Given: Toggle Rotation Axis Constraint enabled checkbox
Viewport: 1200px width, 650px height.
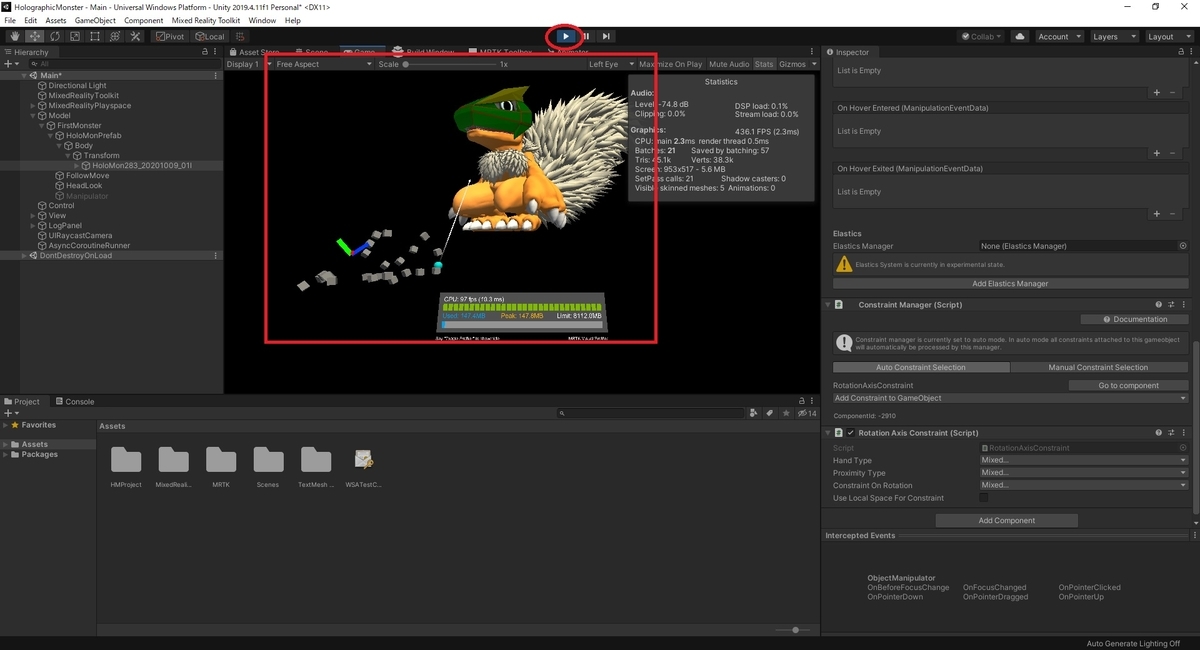Looking at the screenshot, I should (x=851, y=433).
